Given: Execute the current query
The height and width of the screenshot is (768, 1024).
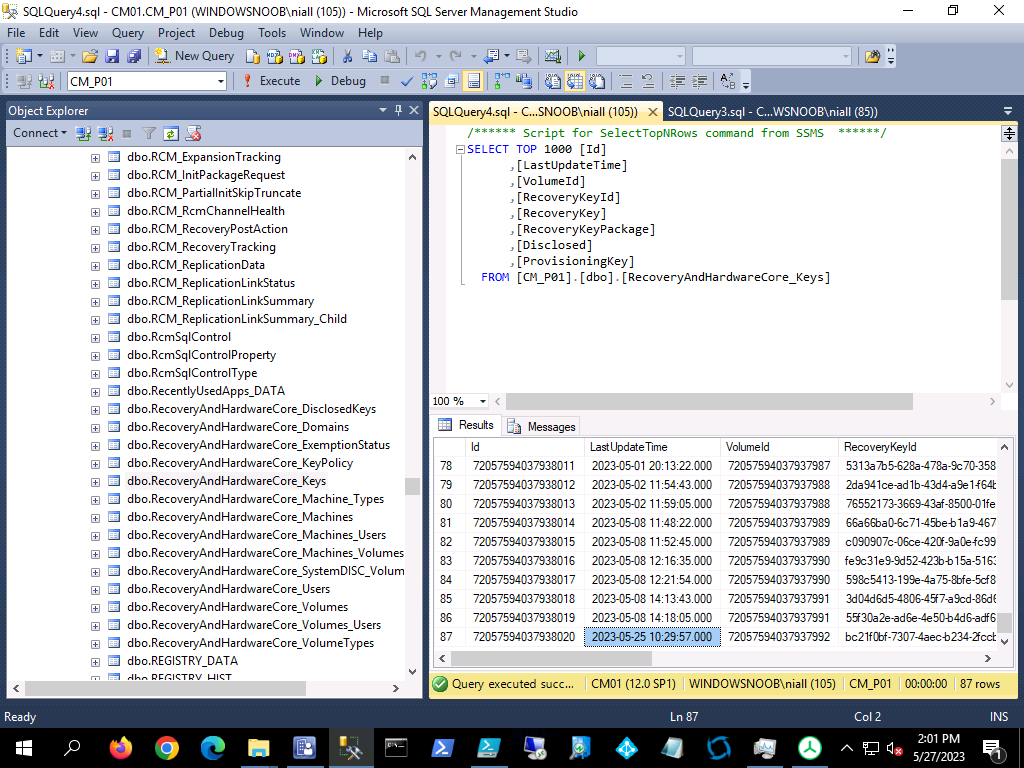Looking at the screenshot, I should [x=272, y=81].
